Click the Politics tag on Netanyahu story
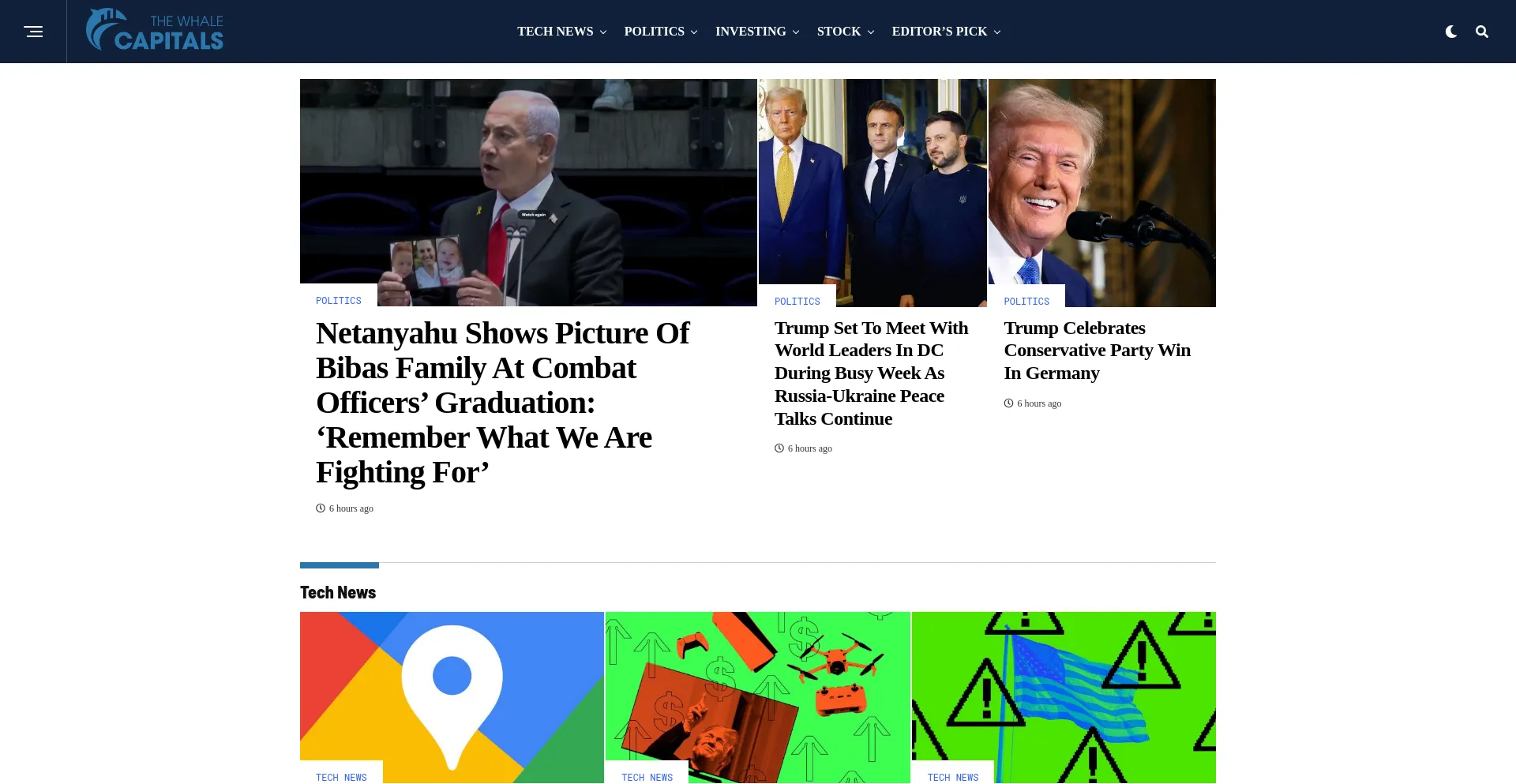This screenshot has height=784, width=1516. pos(339,301)
